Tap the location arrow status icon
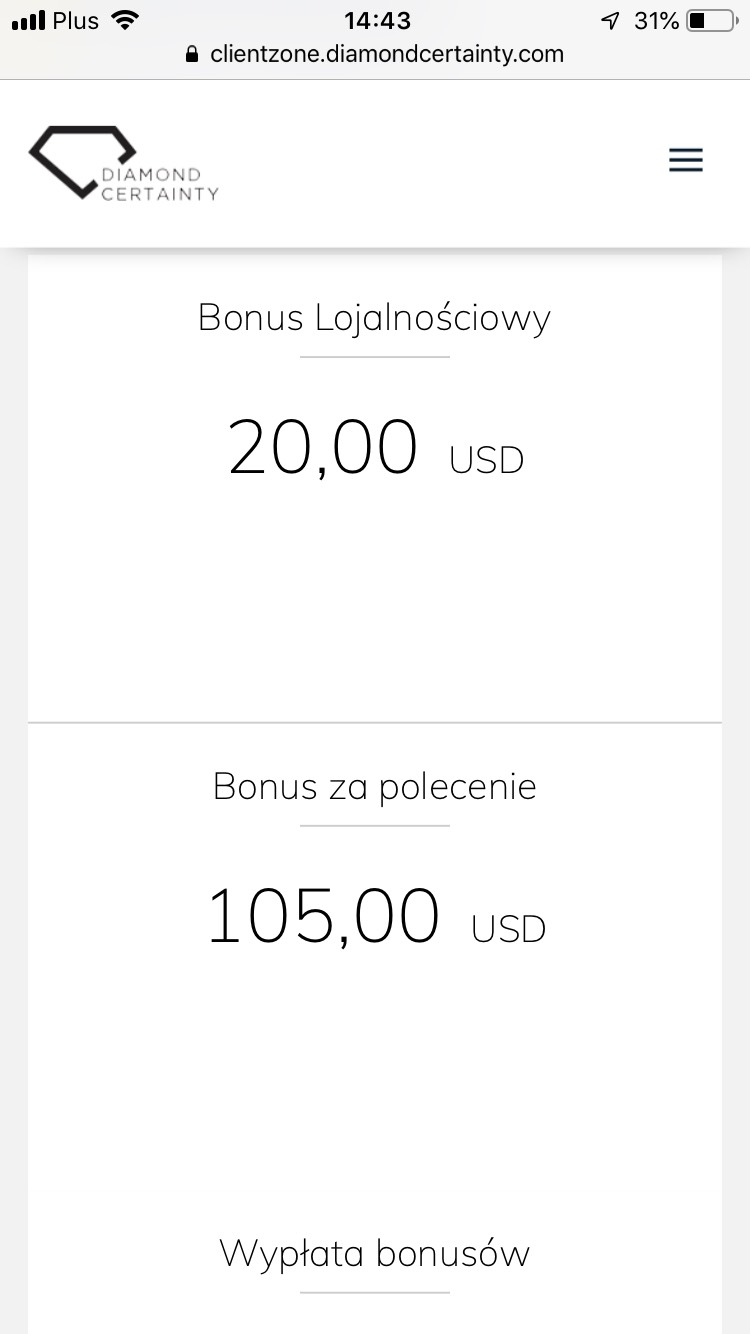Viewport: 750px width, 1334px height. [610, 20]
